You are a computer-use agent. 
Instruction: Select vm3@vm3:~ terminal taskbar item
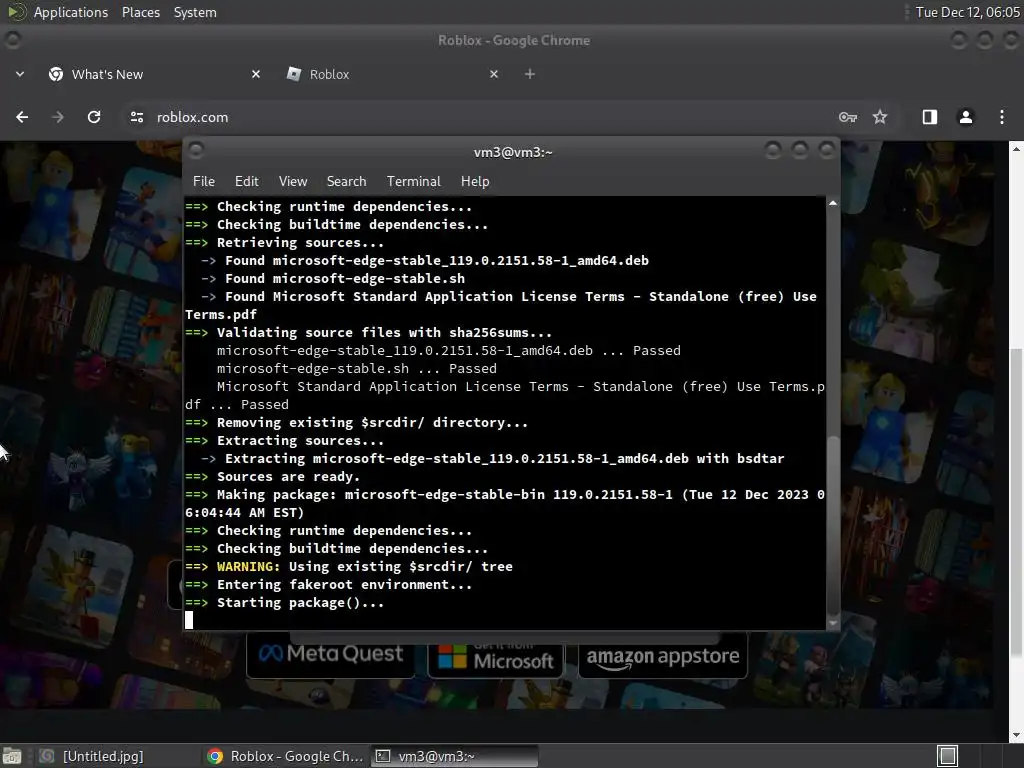[x=455, y=756]
